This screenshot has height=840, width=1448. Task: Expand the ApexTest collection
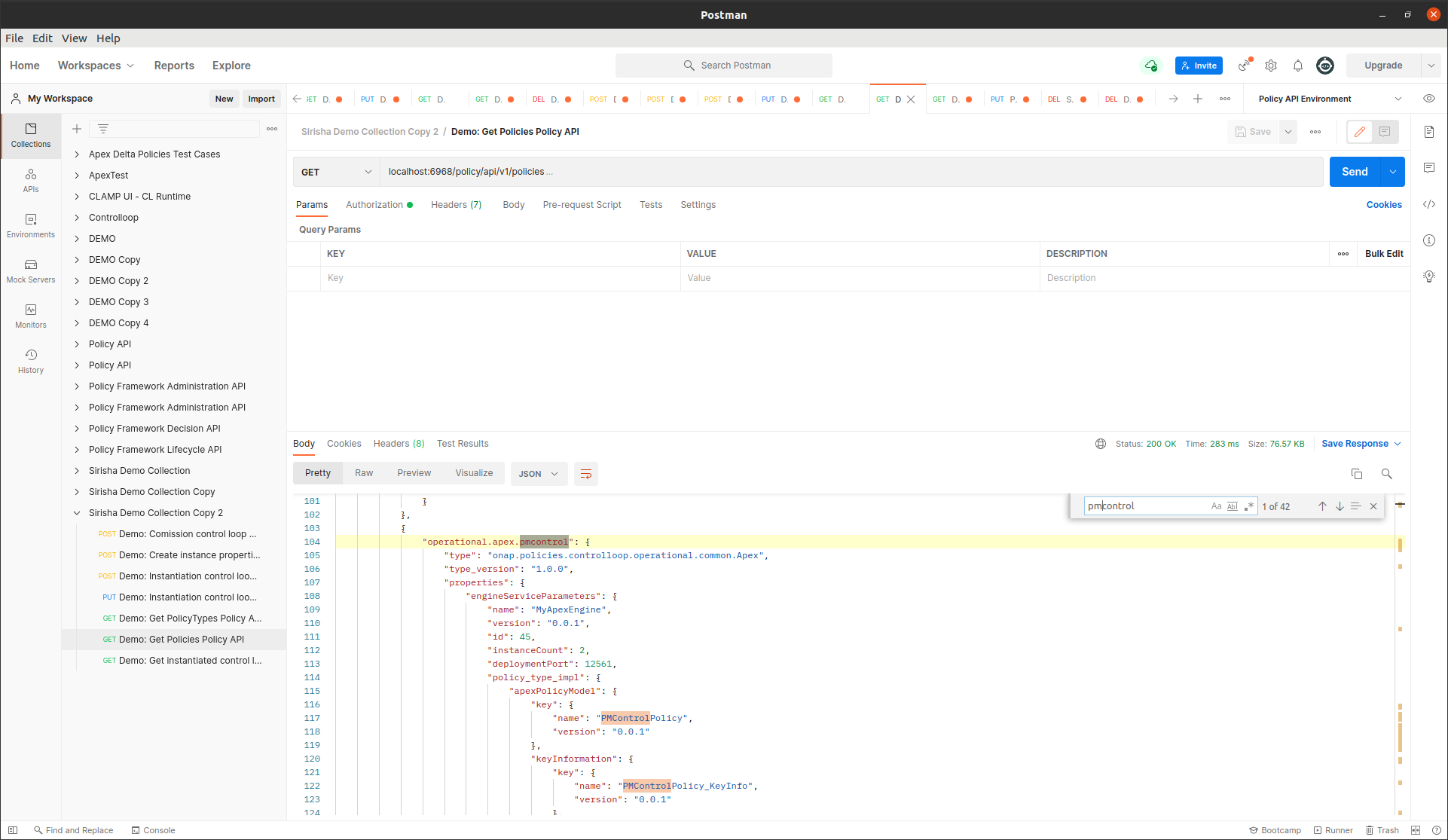click(x=77, y=176)
